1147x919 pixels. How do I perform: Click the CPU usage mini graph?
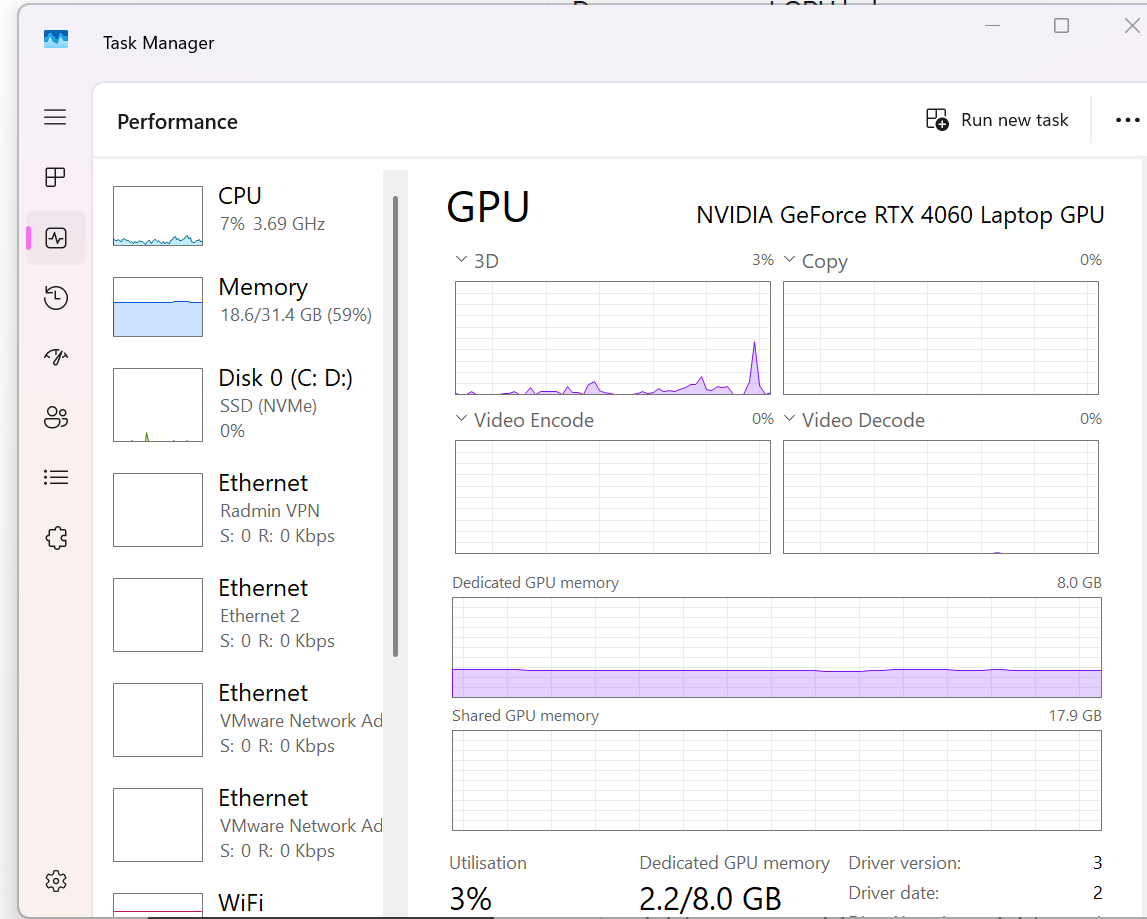[158, 216]
